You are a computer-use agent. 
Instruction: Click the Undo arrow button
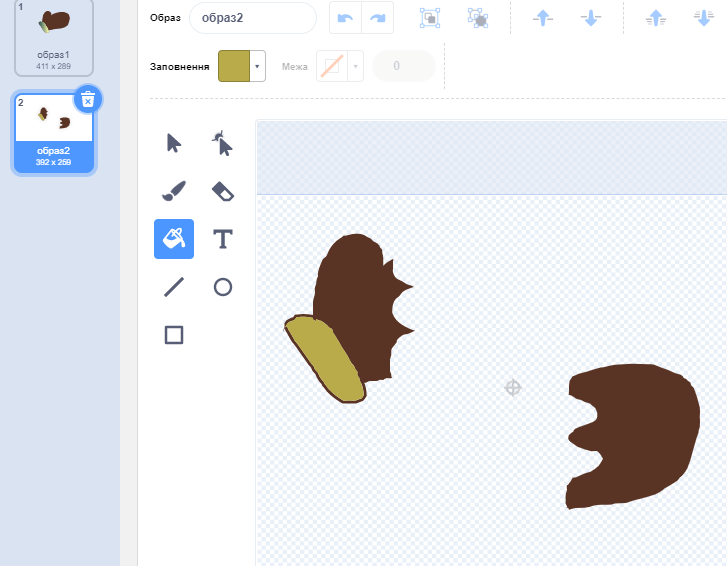coord(346,18)
